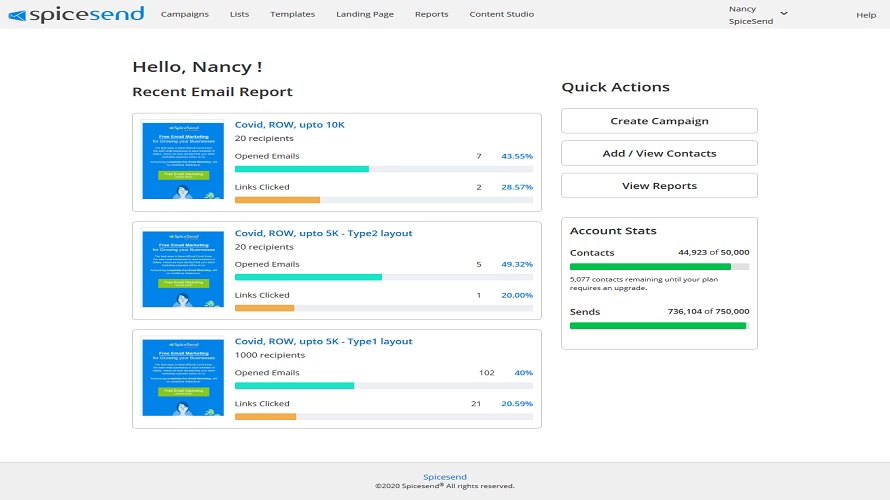Click the 28.57% links clicked rate

pos(517,187)
